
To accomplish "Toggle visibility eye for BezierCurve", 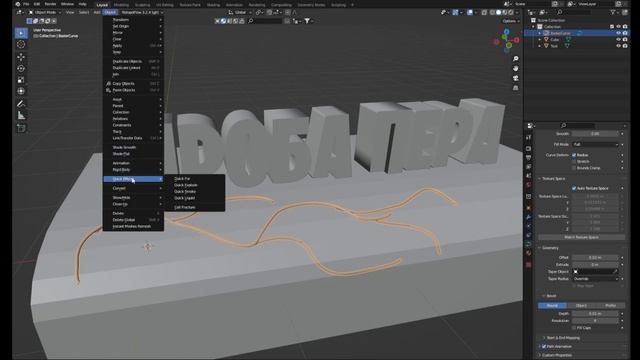I will tap(618, 33).
